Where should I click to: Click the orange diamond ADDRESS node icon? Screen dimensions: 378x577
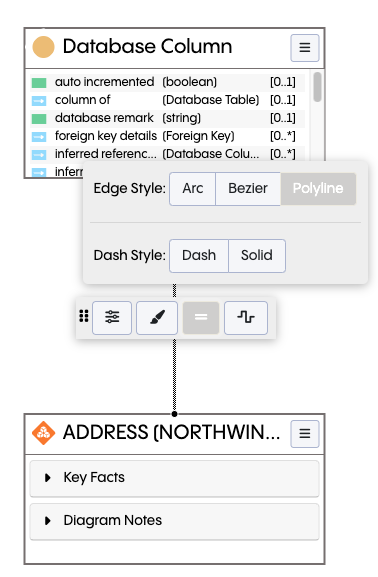pyautogui.click(x=43, y=433)
